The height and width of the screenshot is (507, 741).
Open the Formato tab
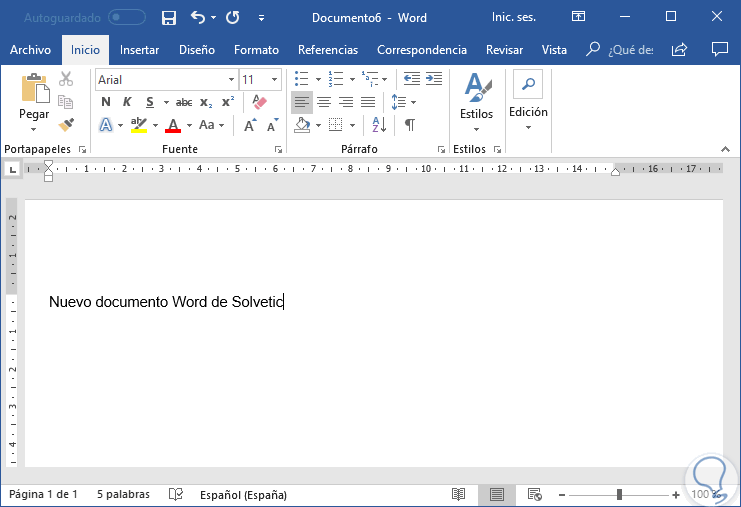click(256, 50)
